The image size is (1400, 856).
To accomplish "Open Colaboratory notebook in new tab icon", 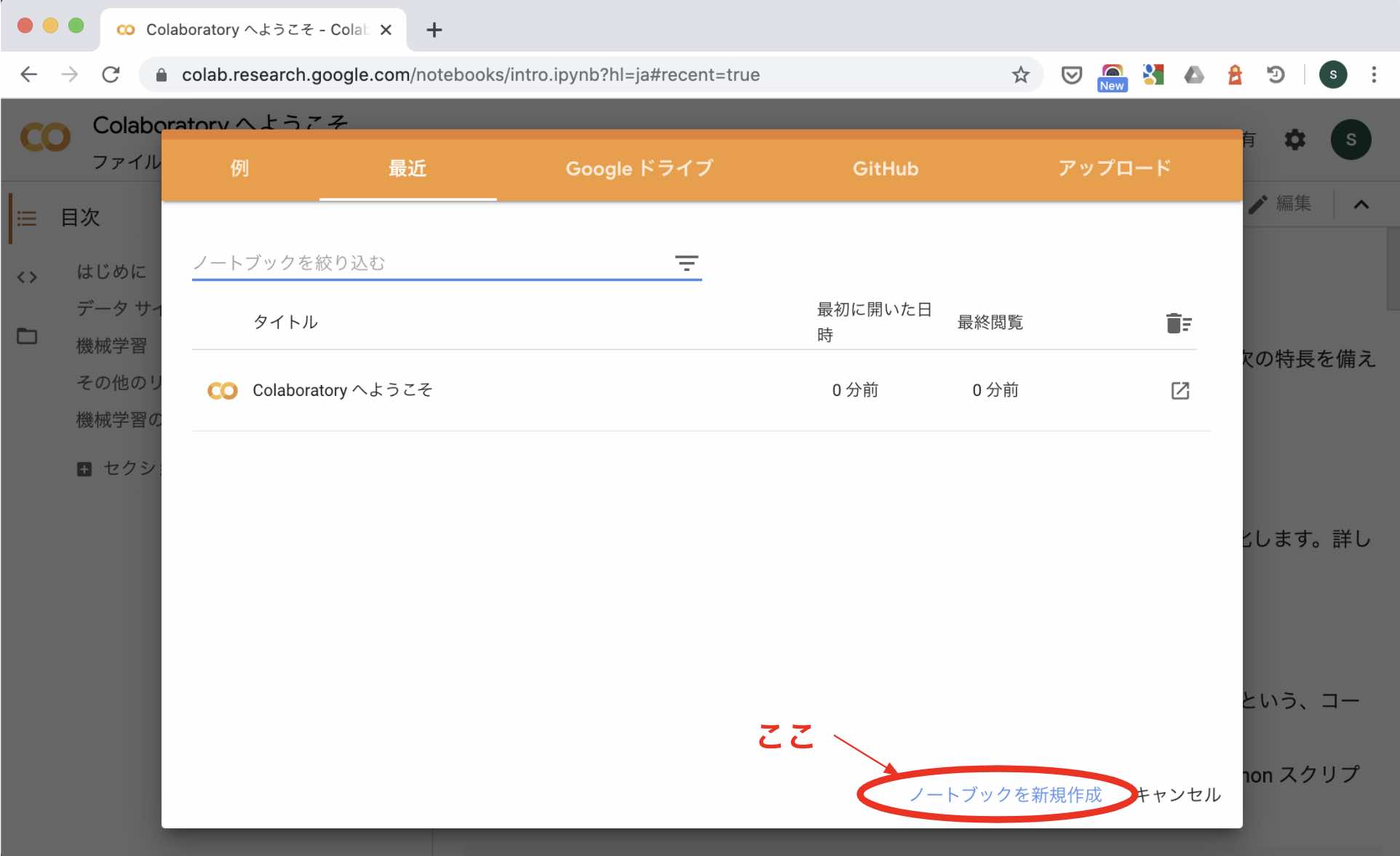I will pyautogui.click(x=1180, y=390).
